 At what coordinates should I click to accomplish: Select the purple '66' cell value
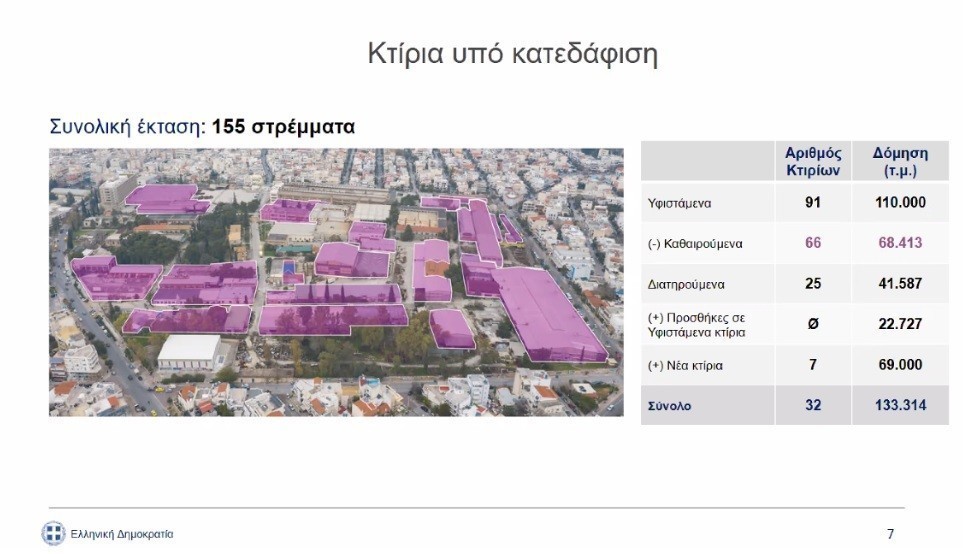click(813, 243)
